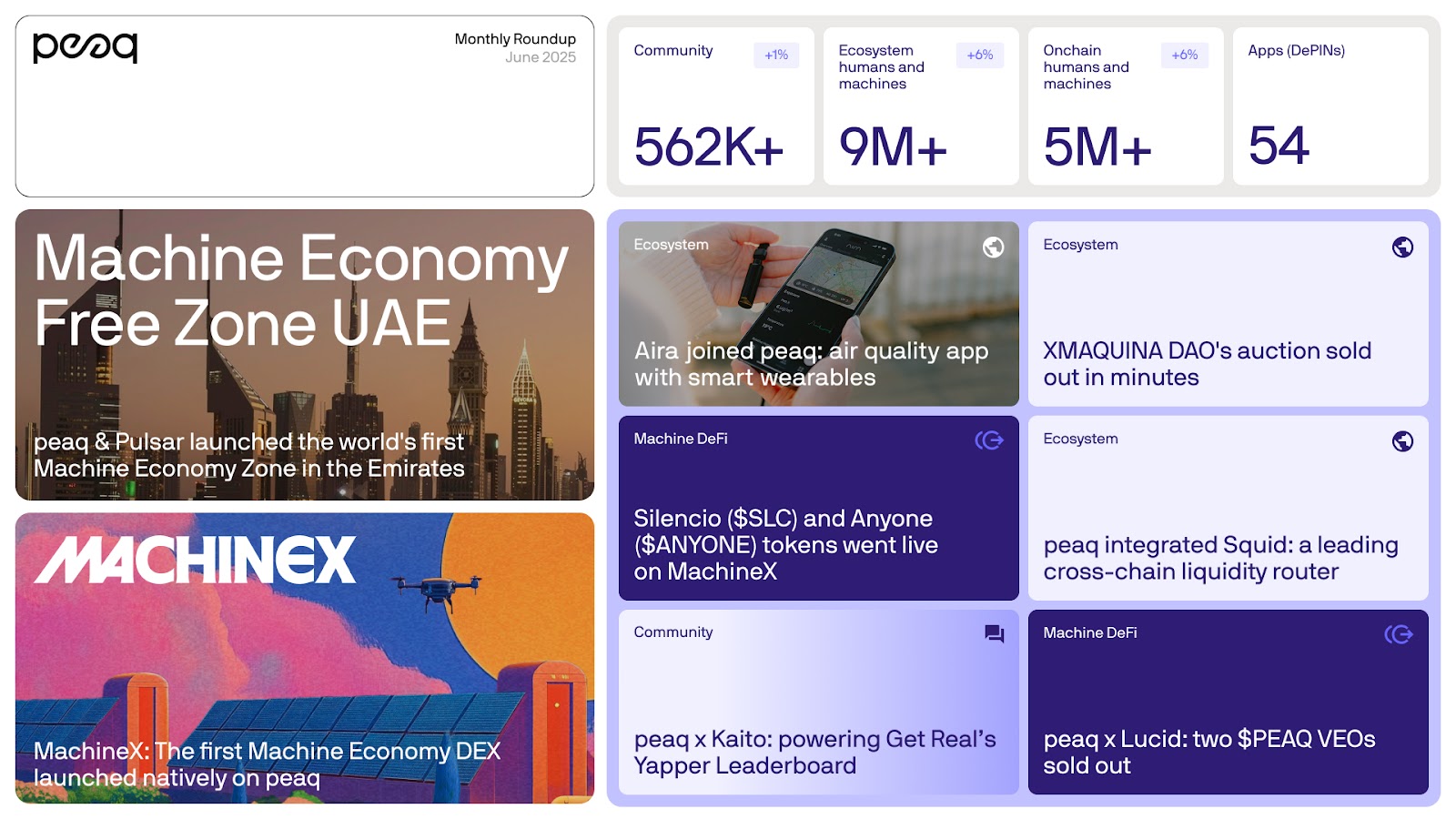
Task: Open Silencio and Anyone tokens headline
Action: pos(786,545)
